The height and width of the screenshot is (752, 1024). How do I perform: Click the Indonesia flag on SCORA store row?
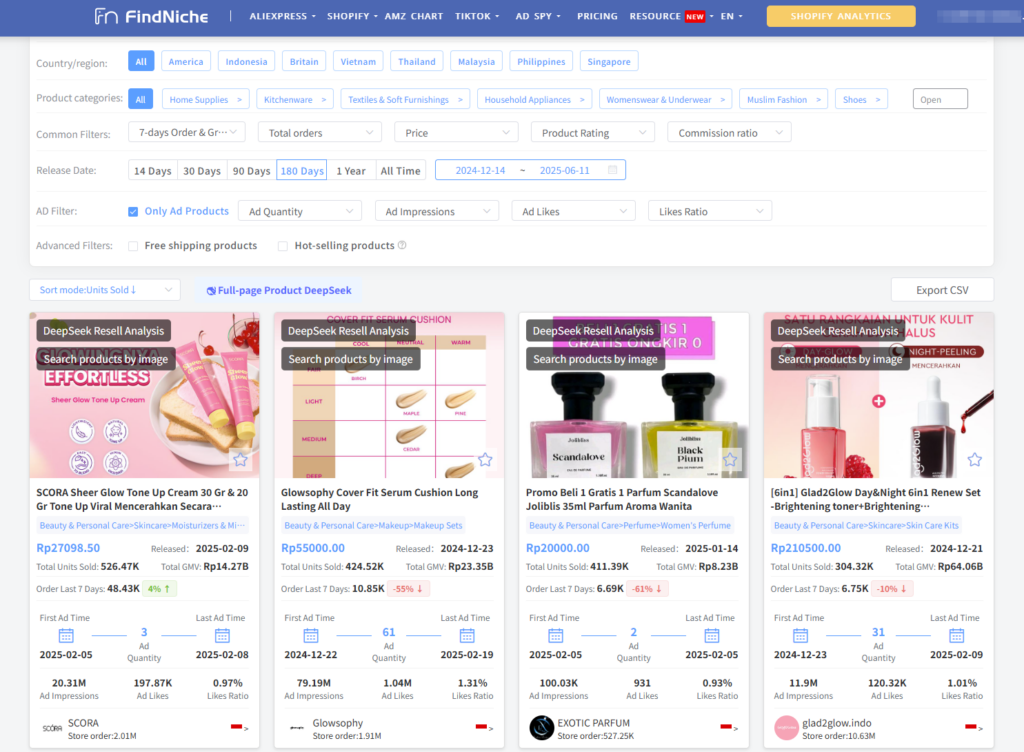tap(236, 727)
